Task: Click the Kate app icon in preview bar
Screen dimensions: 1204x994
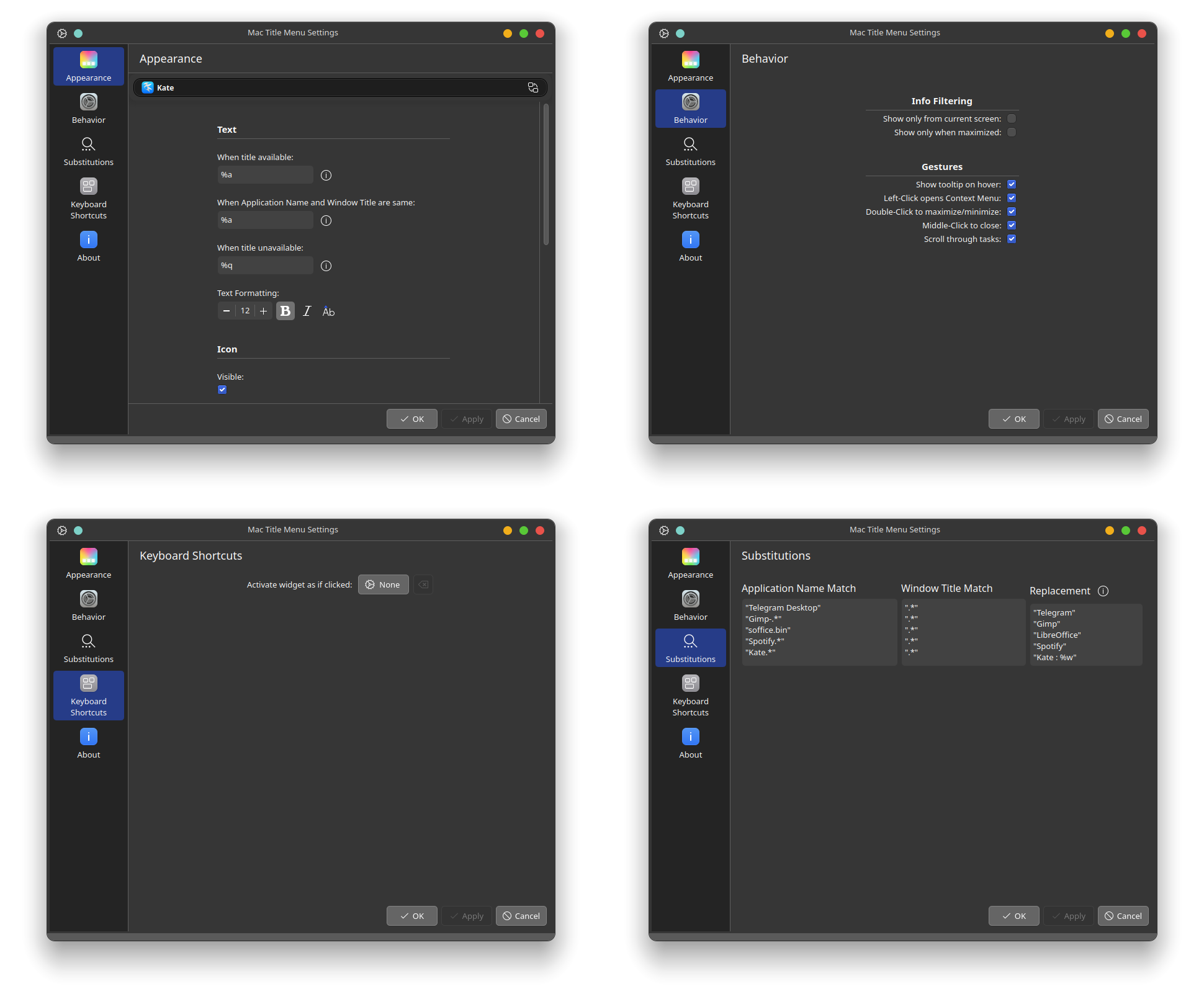Action: coord(147,87)
